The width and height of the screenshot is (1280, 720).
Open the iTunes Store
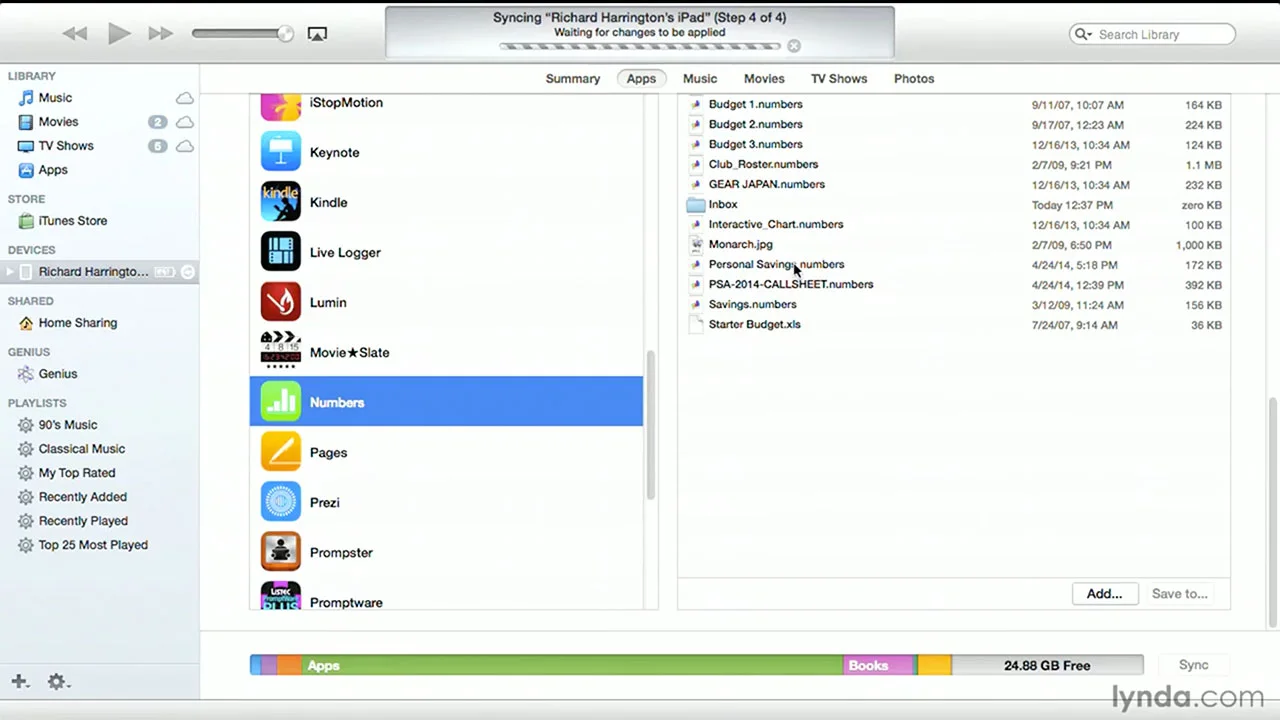click(x=72, y=221)
